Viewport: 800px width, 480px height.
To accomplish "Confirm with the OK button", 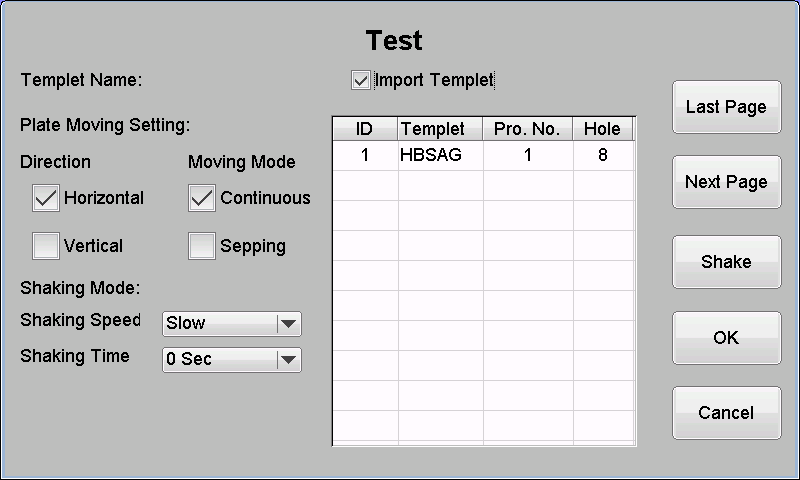I will (x=726, y=338).
